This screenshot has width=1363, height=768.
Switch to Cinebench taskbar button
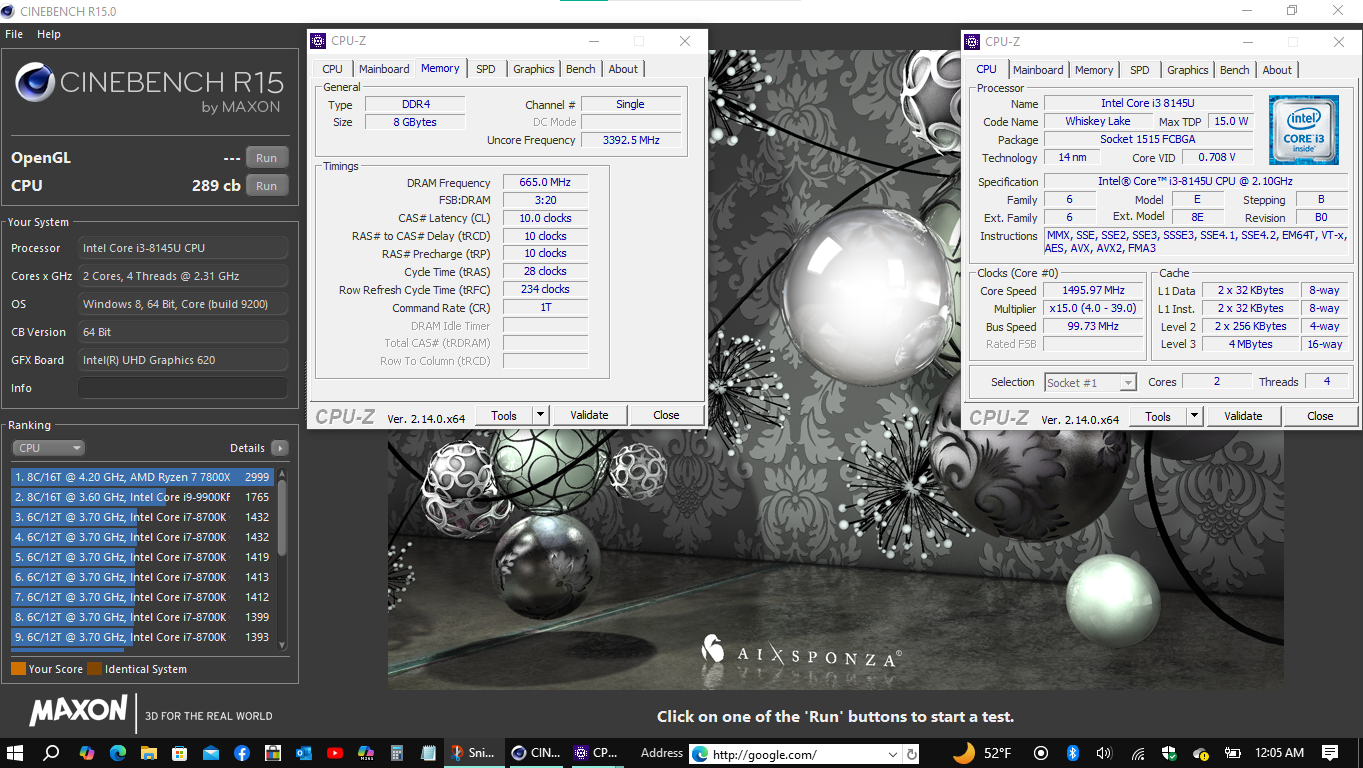coord(535,753)
